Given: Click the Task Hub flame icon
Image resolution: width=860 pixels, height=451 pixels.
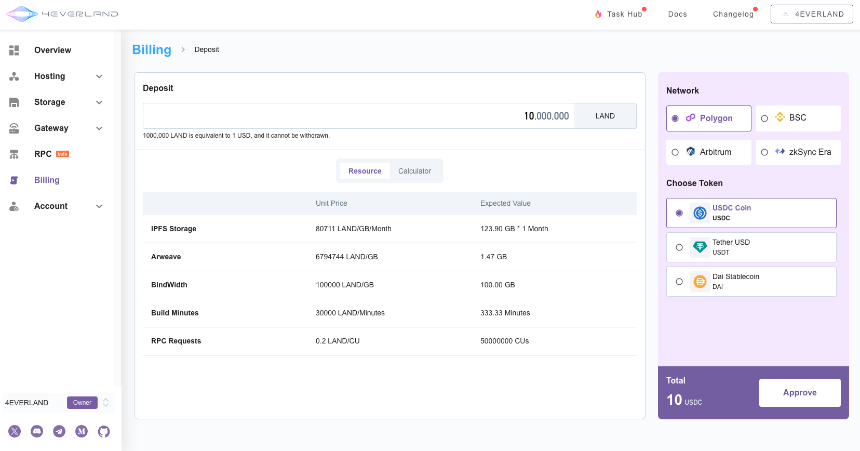Looking at the screenshot, I should [598, 14].
